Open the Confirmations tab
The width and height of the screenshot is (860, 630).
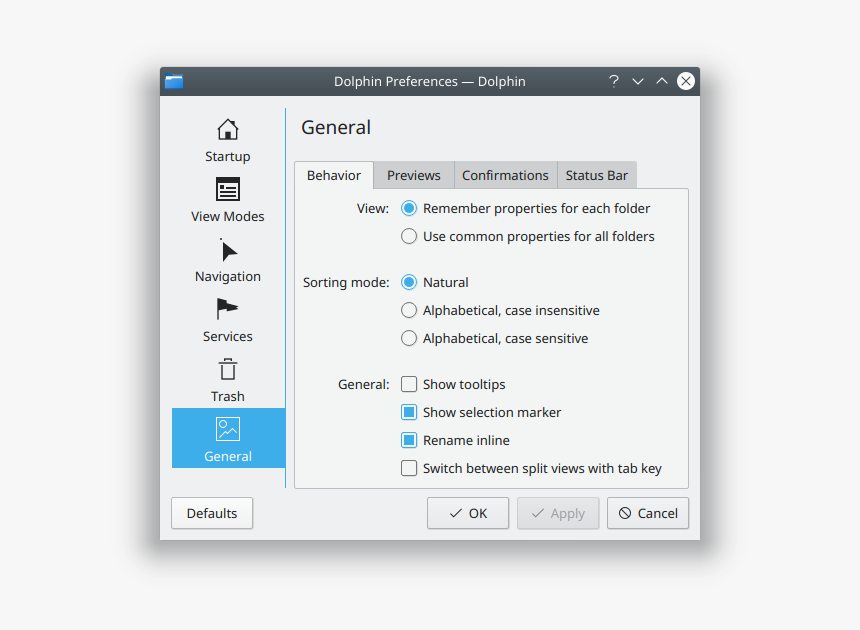(x=505, y=175)
